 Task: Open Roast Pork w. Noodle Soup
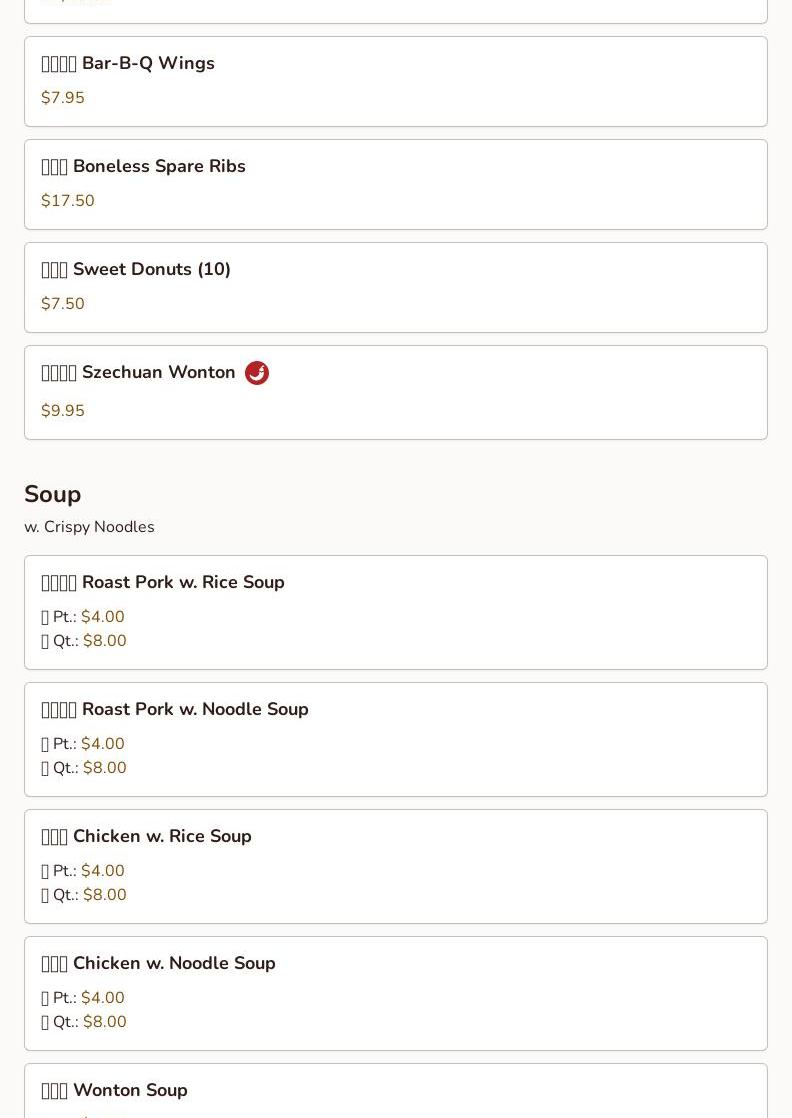pos(175,710)
